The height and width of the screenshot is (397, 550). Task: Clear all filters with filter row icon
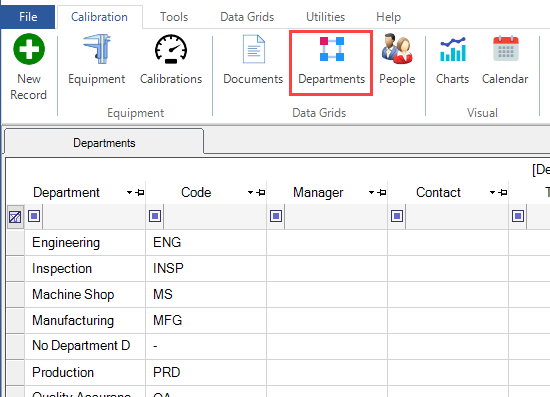[15, 217]
